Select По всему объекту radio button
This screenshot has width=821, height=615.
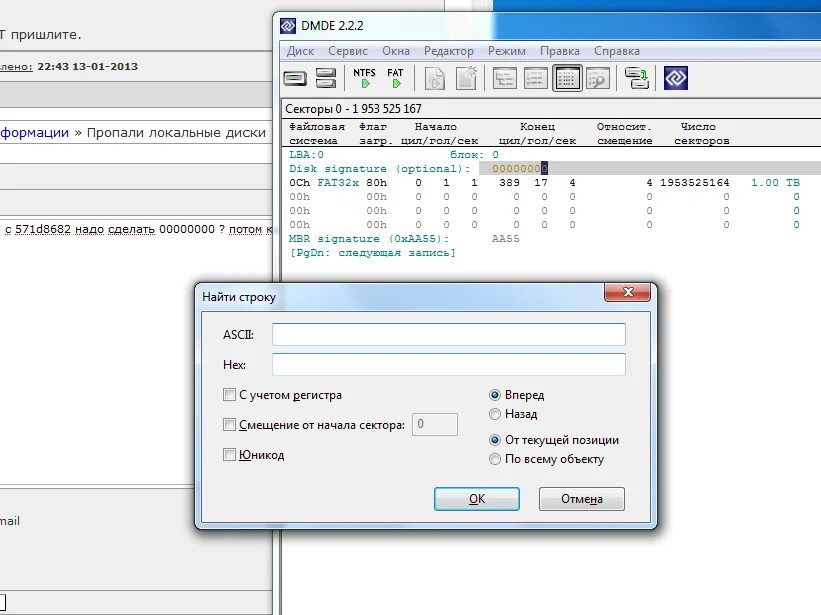(x=495, y=459)
